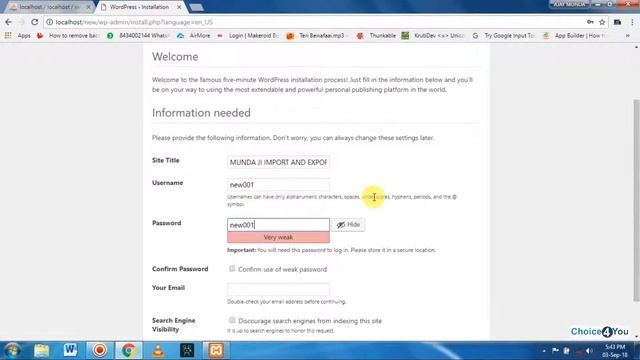The width and height of the screenshot is (640, 360).
Task: Open screen recorder taskbar icon
Action: tap(100, 350)
